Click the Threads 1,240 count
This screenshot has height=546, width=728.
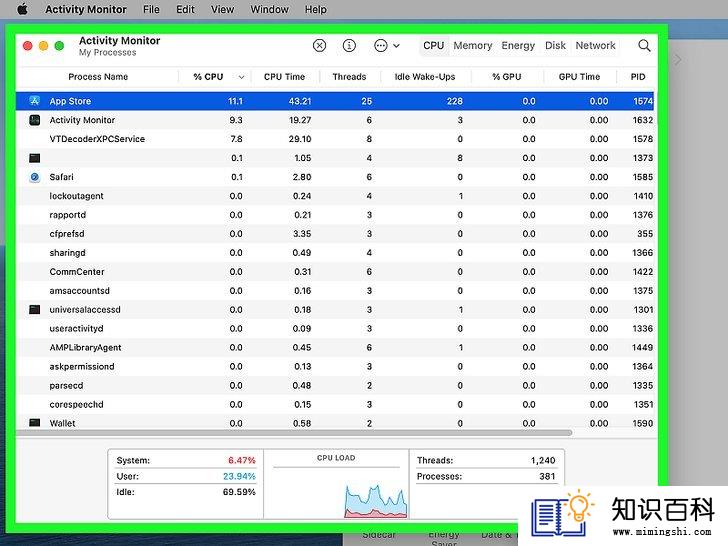pos(543,460)
